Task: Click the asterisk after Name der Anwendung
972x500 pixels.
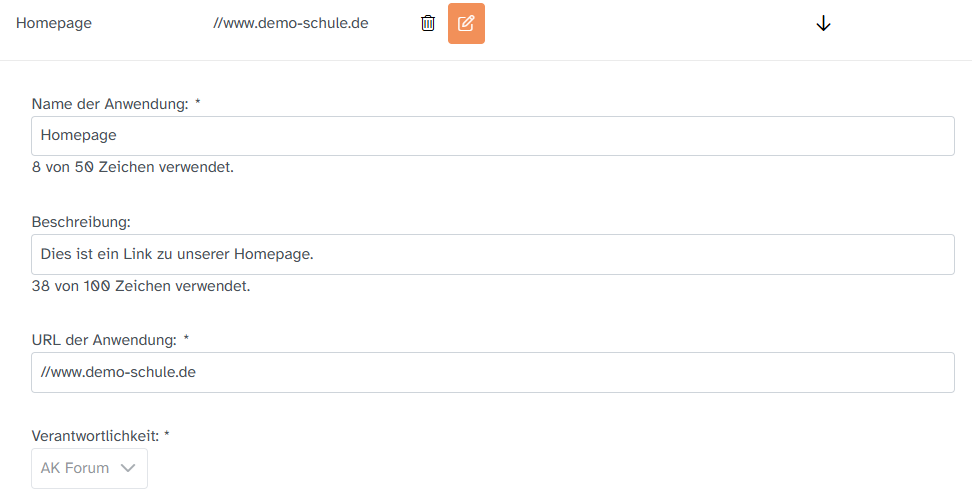Action: tap(198, 103)
